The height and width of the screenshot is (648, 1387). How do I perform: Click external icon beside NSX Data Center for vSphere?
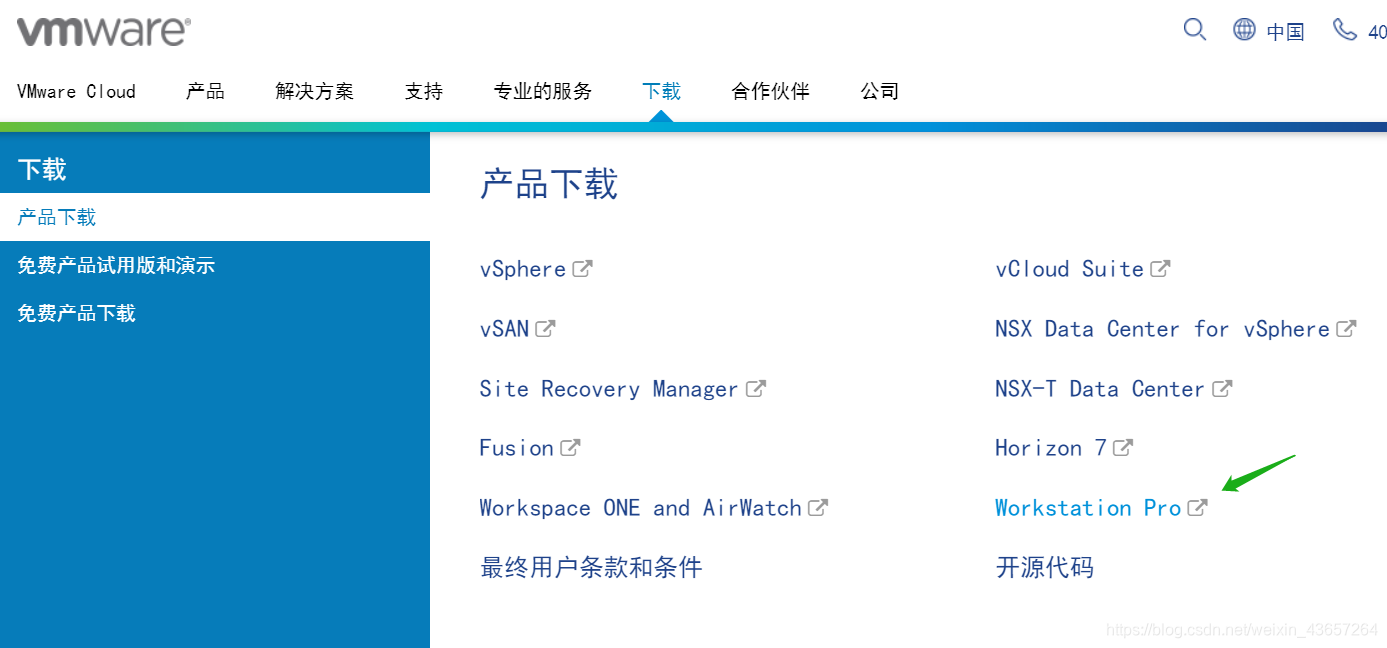coord(1346,328)
